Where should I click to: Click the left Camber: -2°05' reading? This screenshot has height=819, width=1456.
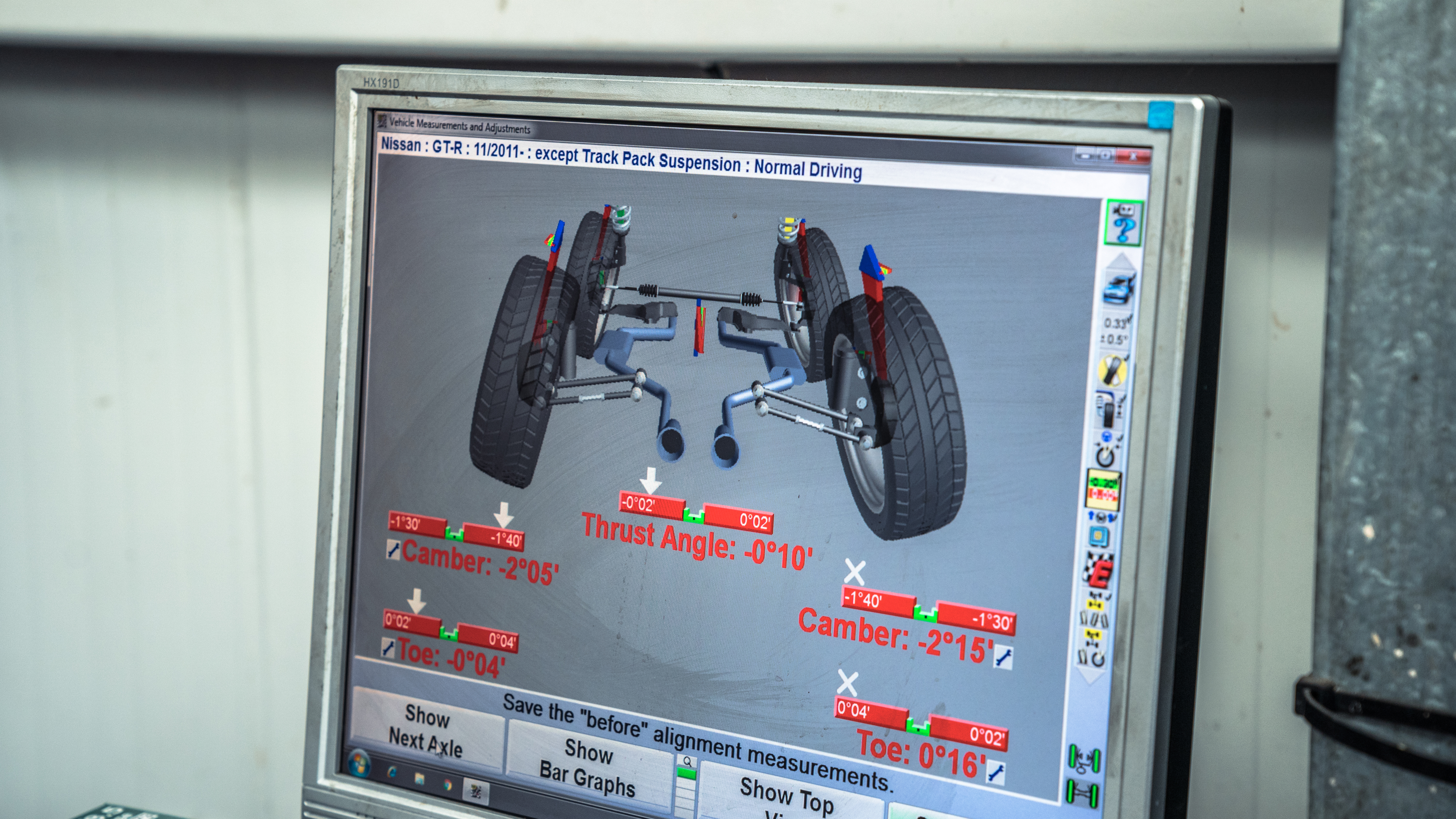[480, 563]
